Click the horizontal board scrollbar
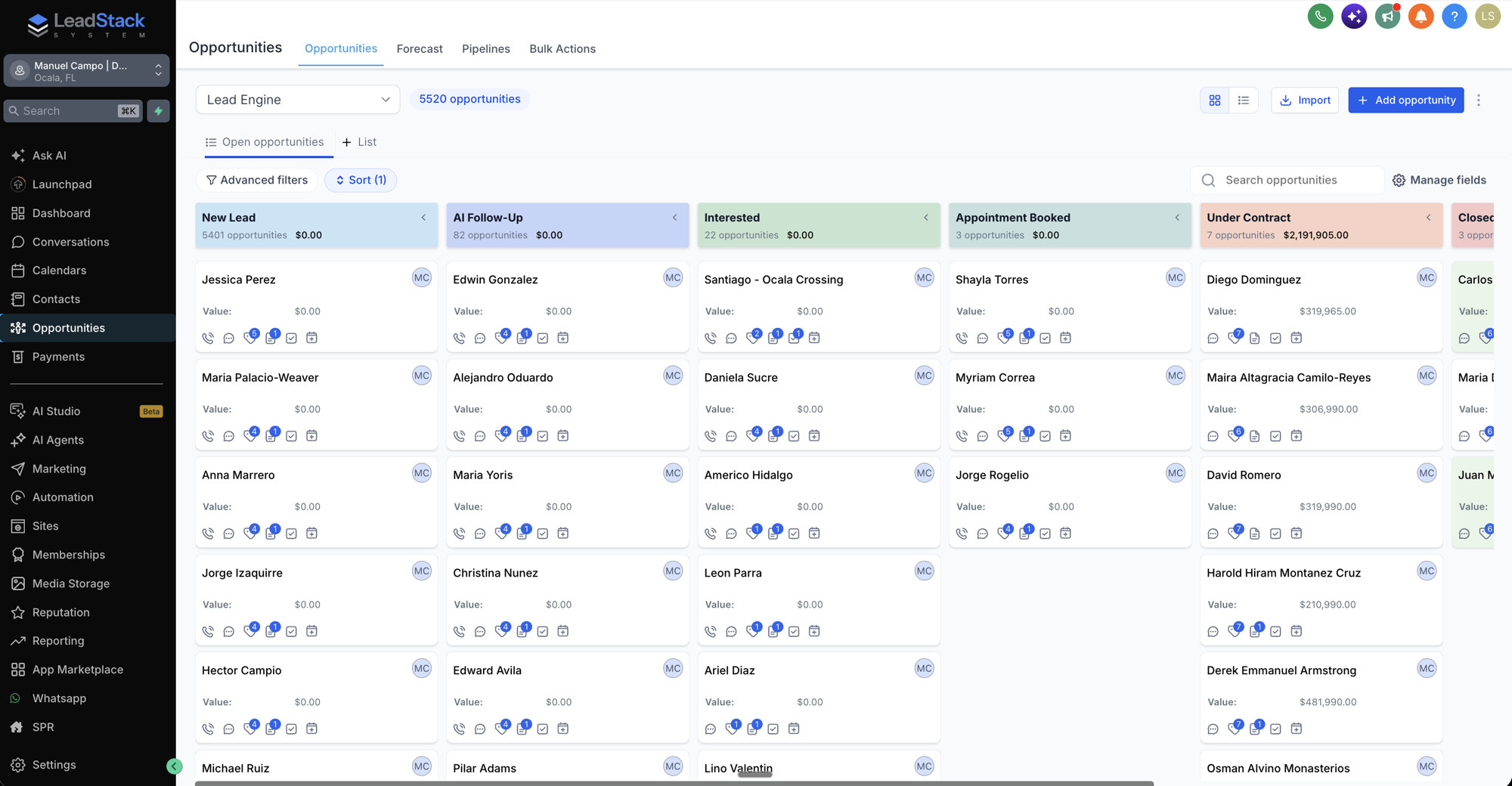Image resolution: width=1512 pixels, height=786 pixels. 674,783
